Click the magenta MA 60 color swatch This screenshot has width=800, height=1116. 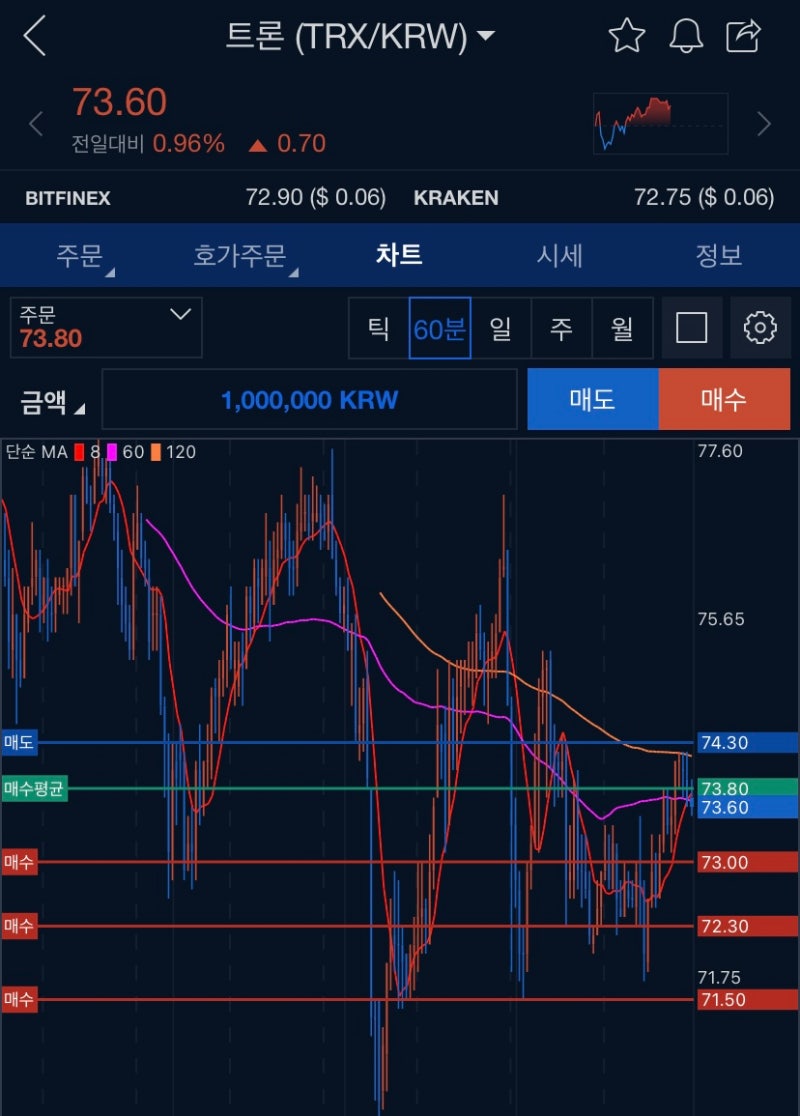[114, 452]
